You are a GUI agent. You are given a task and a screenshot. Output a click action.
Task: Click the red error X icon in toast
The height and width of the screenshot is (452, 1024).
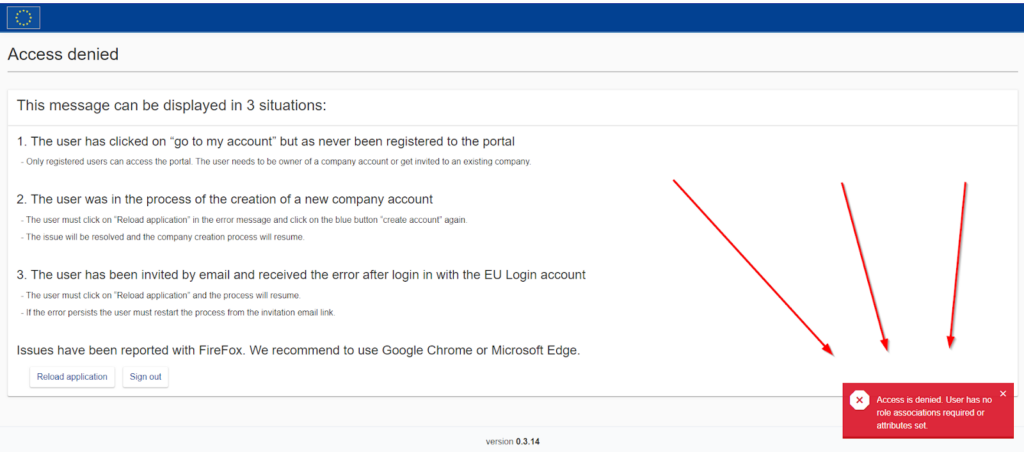[x=859, y=400]
